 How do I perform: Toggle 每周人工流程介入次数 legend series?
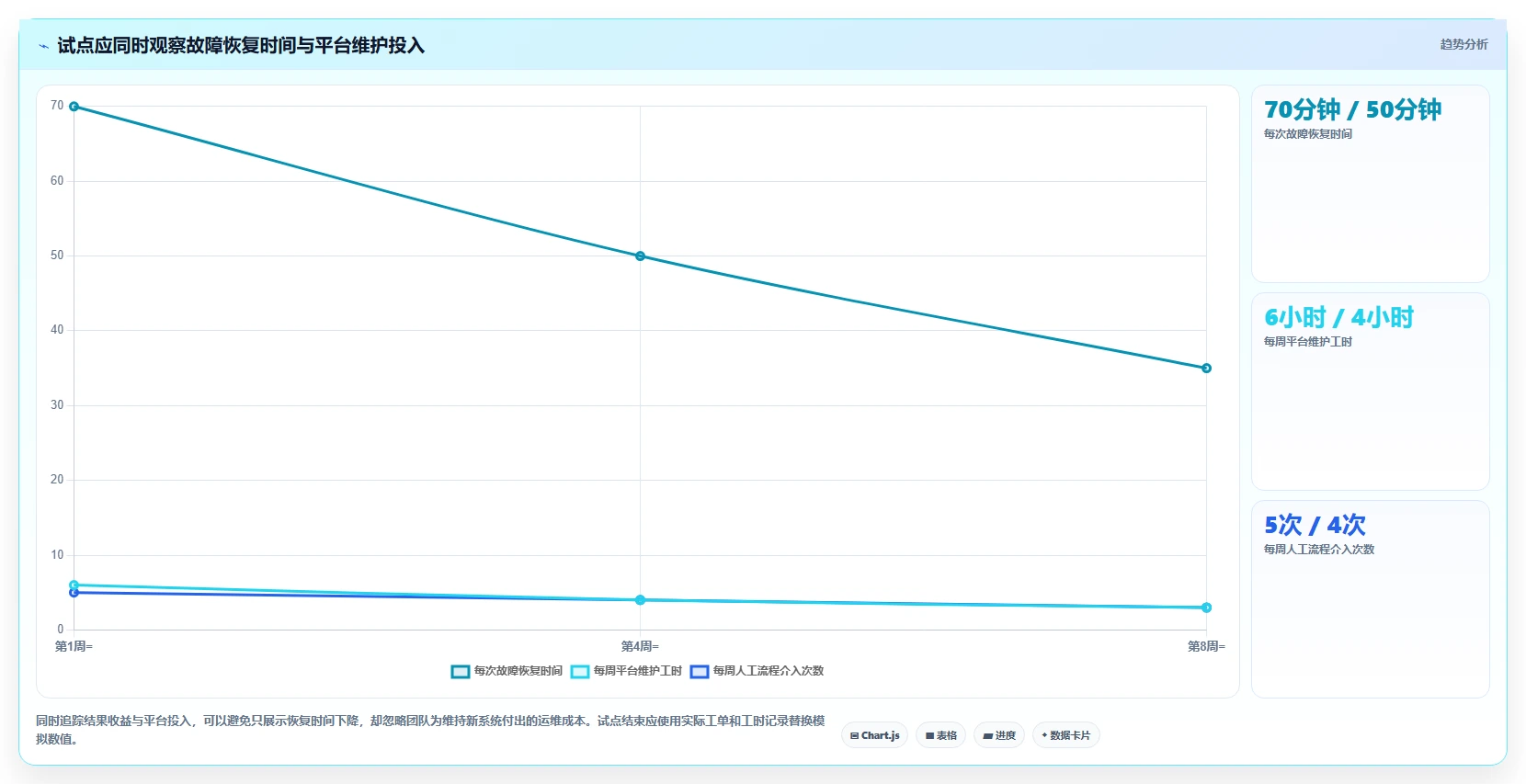tap(757, 671)
